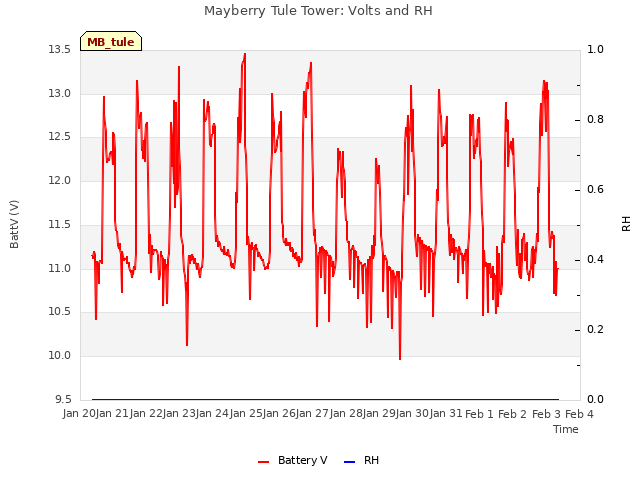The width and height of the screenshot is (640, 480).
Task: Click the Jan 24 tick label
Action: click(212, 414)
